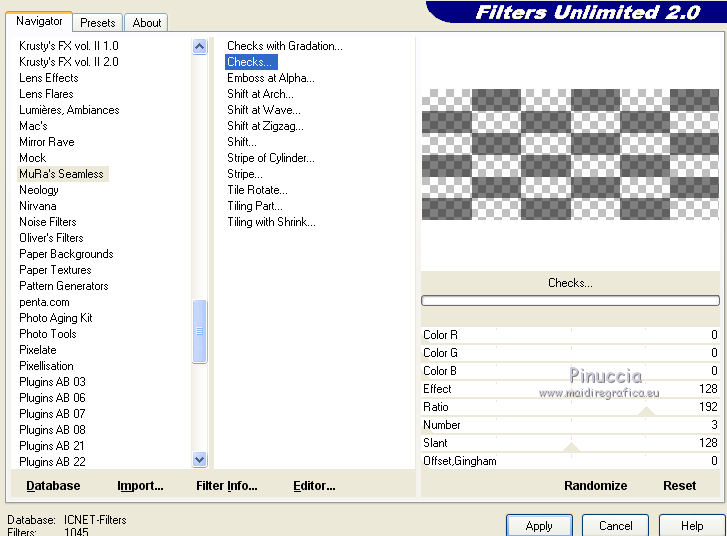727x536 pixels.
Task: Click the Apply button
Action: (x=539, y=526)
